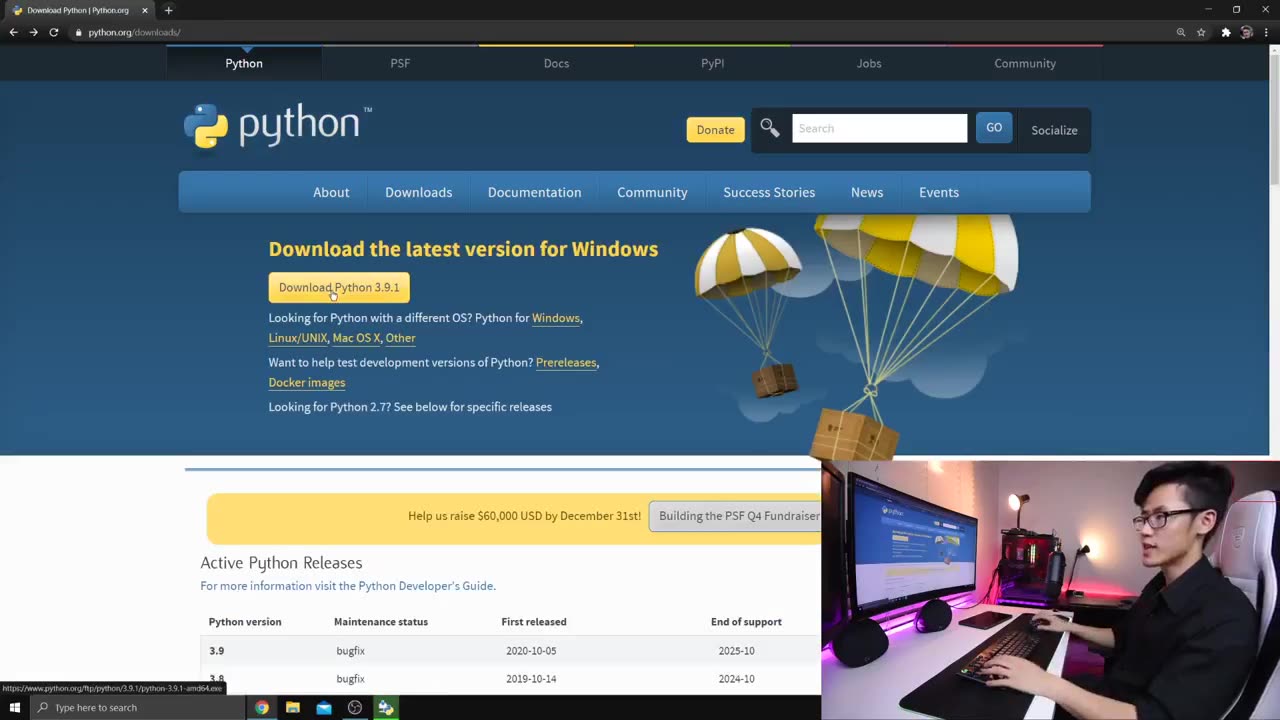Image resolution: width=1280 pixels, height=720 pixels.
Task: Go back with the browser back arrow
Action: (13, 32)
